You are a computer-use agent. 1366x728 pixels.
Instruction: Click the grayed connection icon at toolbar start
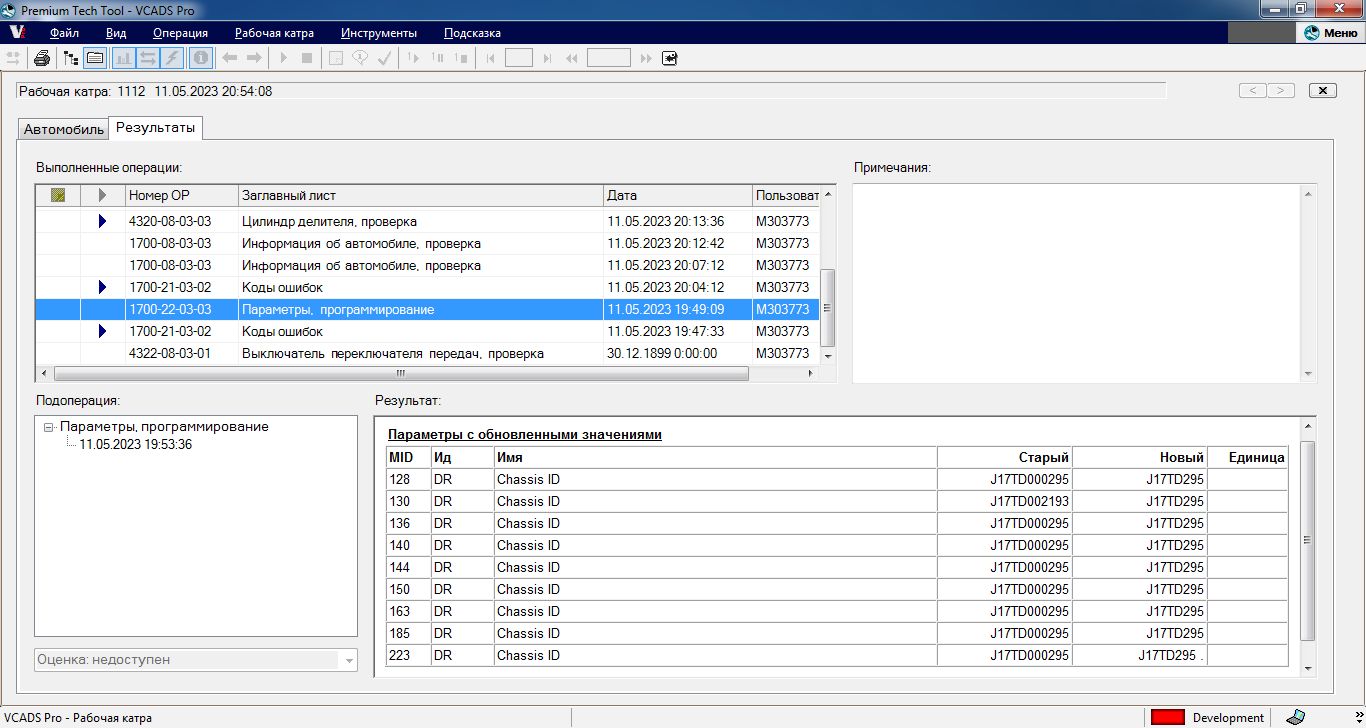[x=13, y=58]
